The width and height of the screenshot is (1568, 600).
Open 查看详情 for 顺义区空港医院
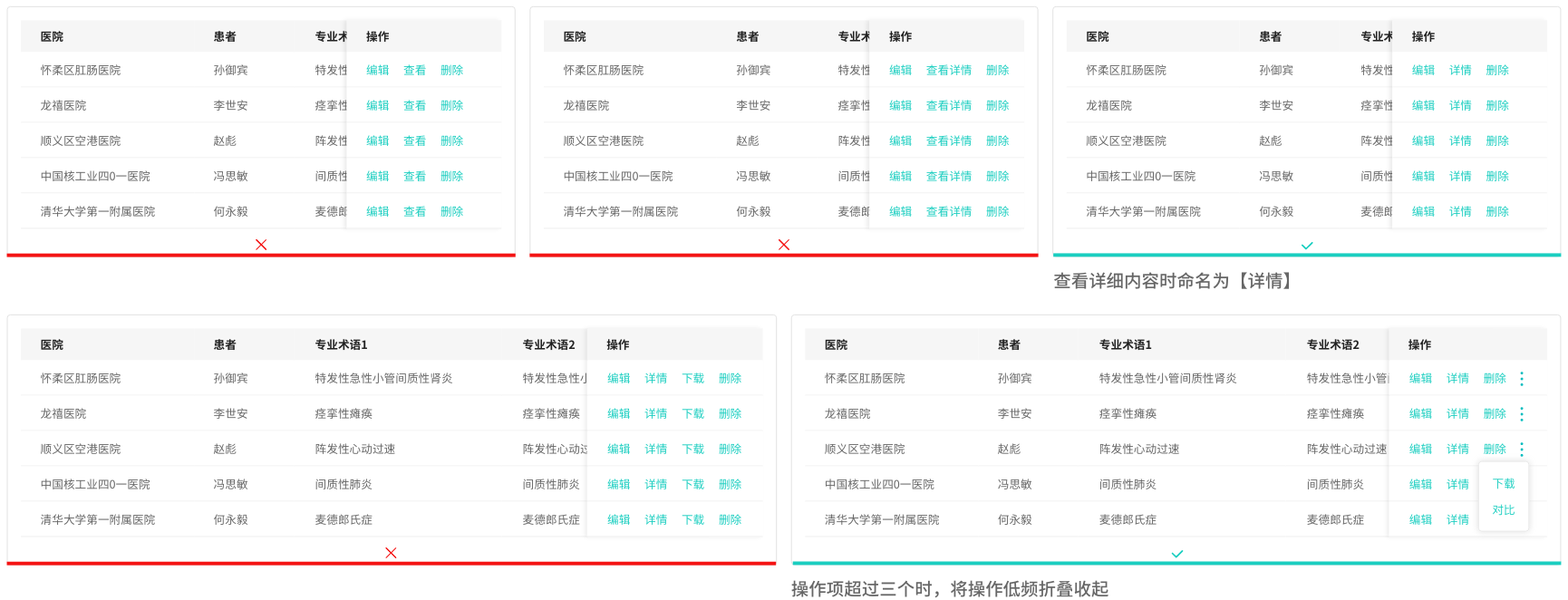tap(949, 140)
